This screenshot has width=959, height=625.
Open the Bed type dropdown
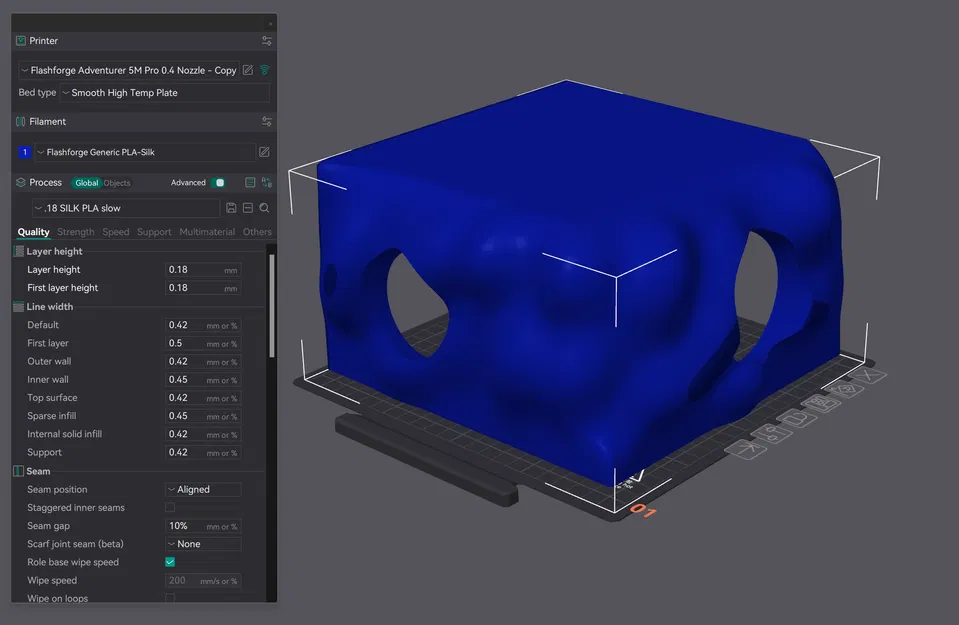click(165, 92)
